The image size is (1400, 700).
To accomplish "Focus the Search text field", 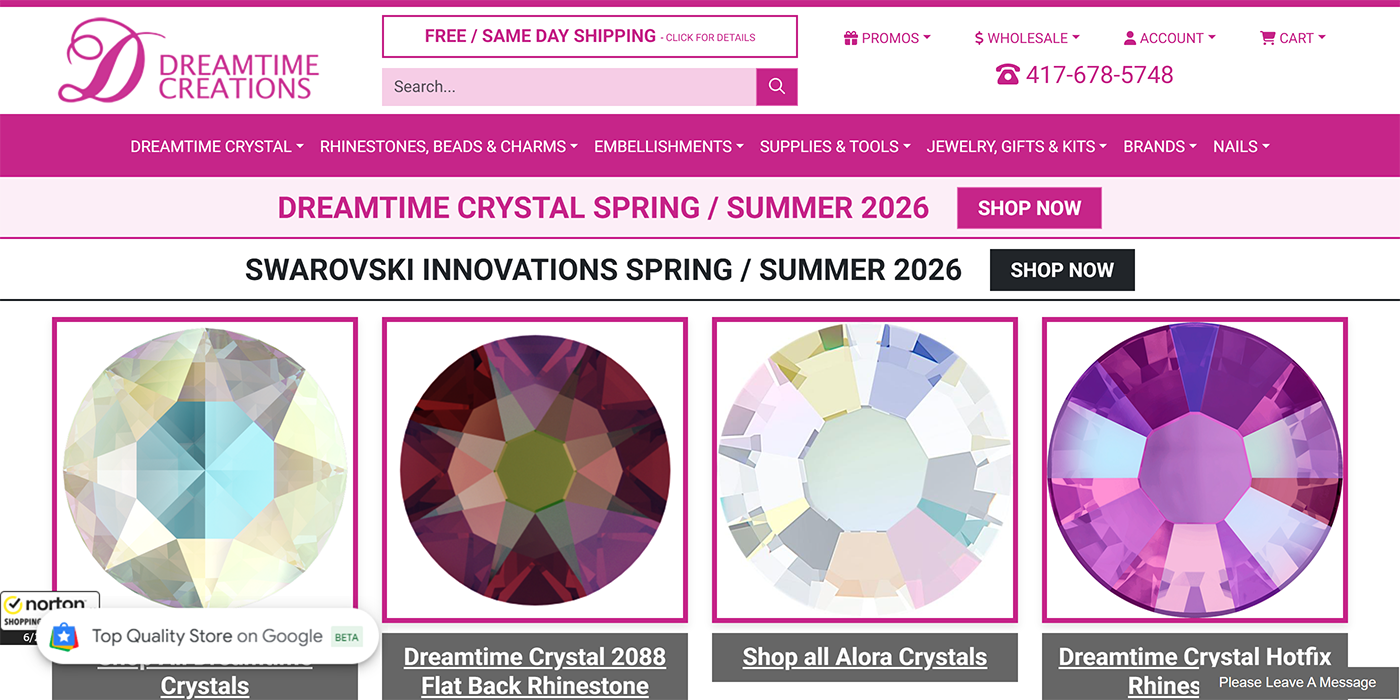I will [x=568, y=87].
